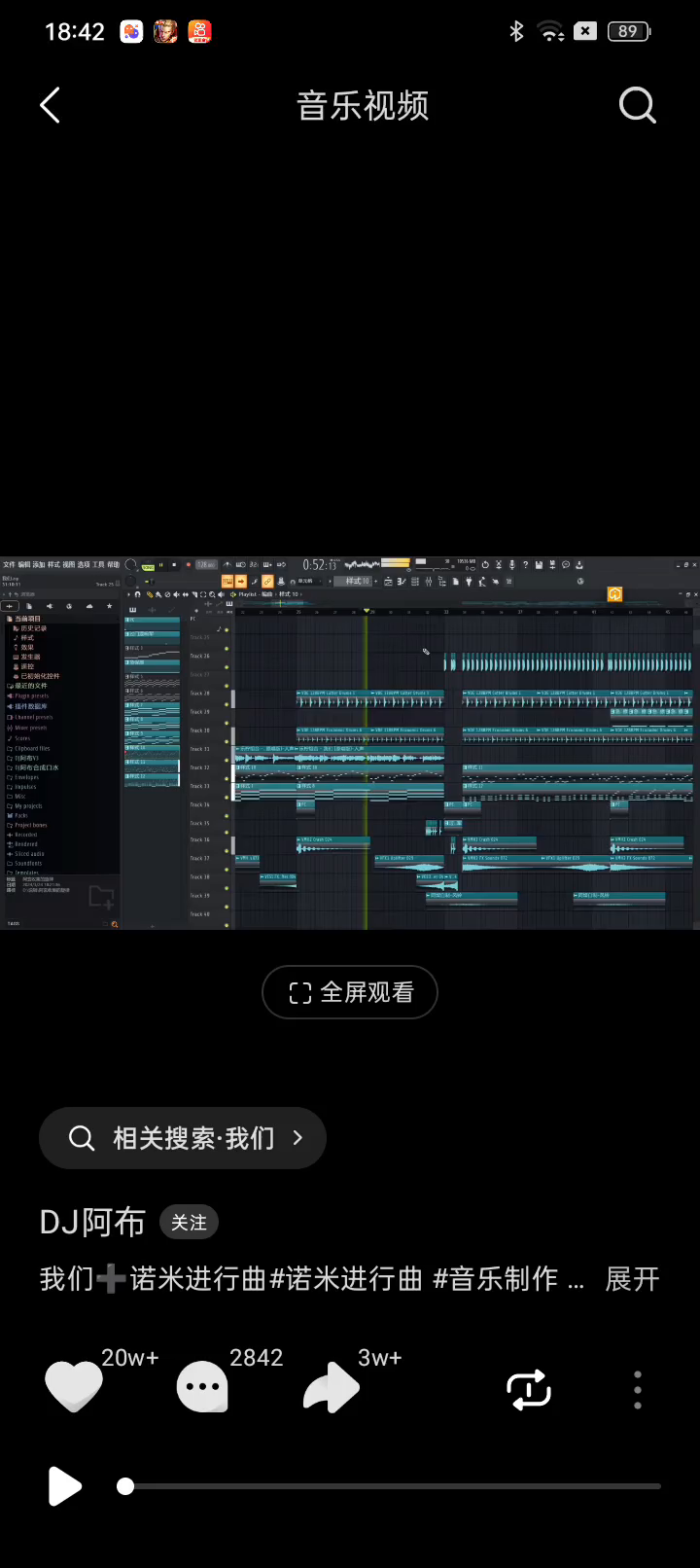Open the 相关搜索·我们 related search chip

(x=183, y=1138)
